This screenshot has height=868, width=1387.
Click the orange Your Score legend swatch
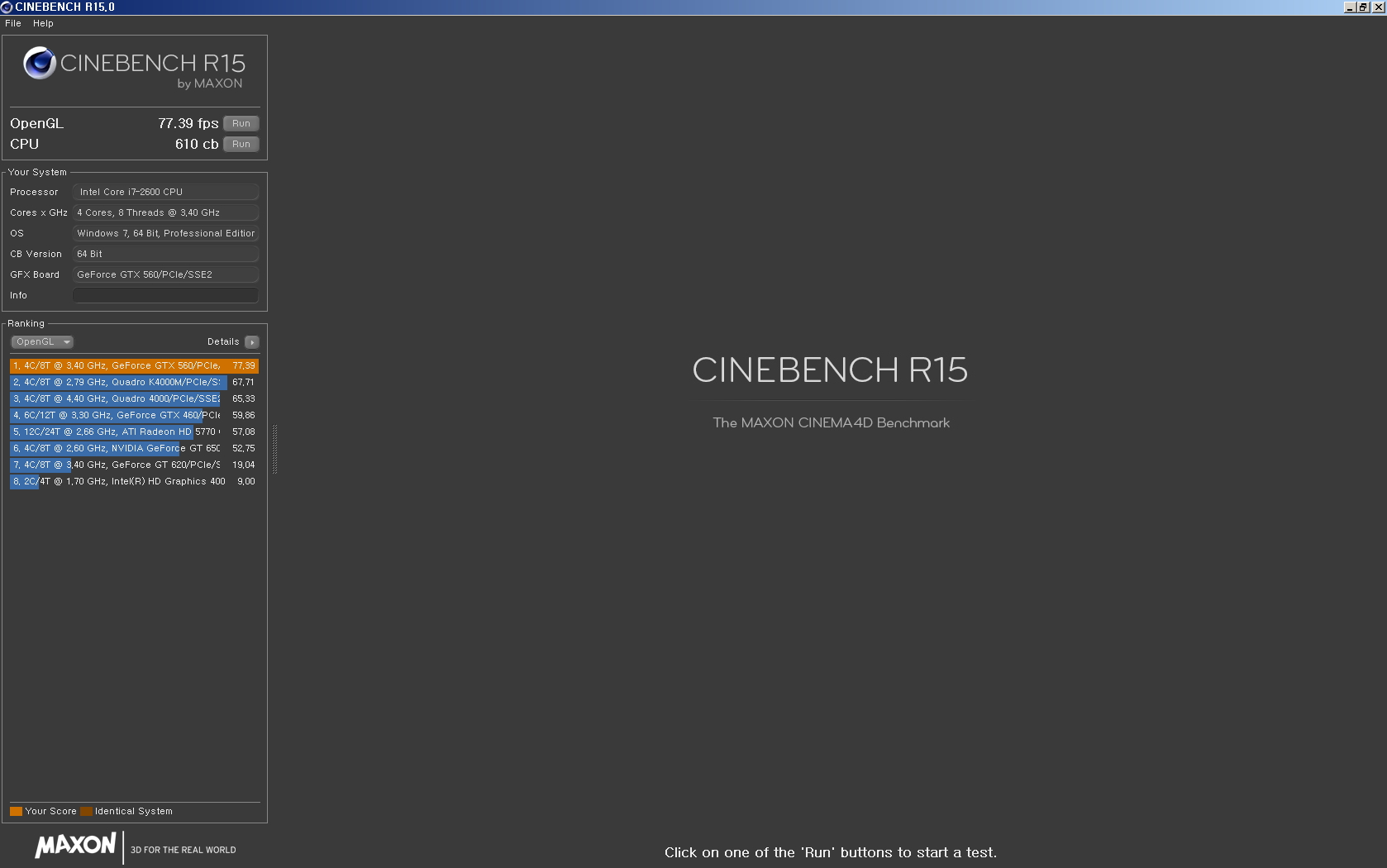[x=16, y=811]
